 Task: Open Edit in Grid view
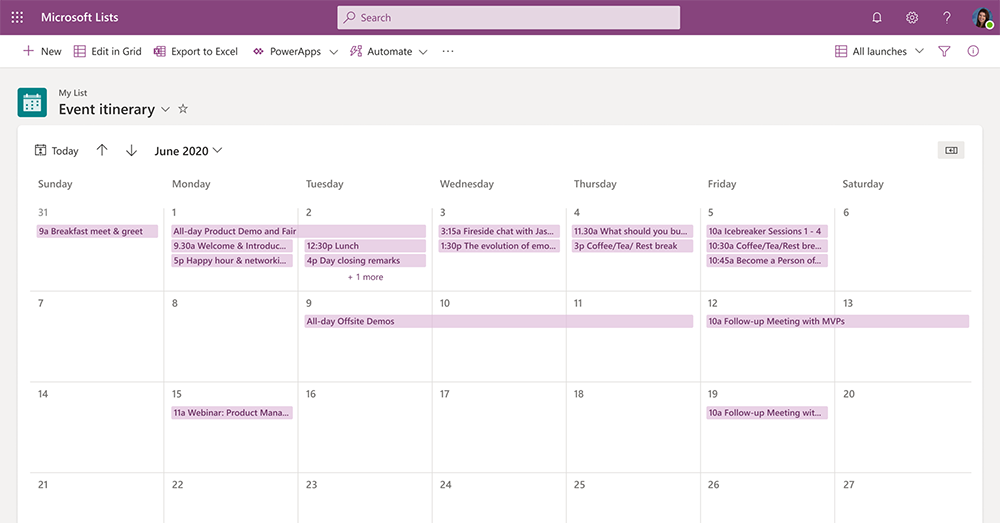107,51
